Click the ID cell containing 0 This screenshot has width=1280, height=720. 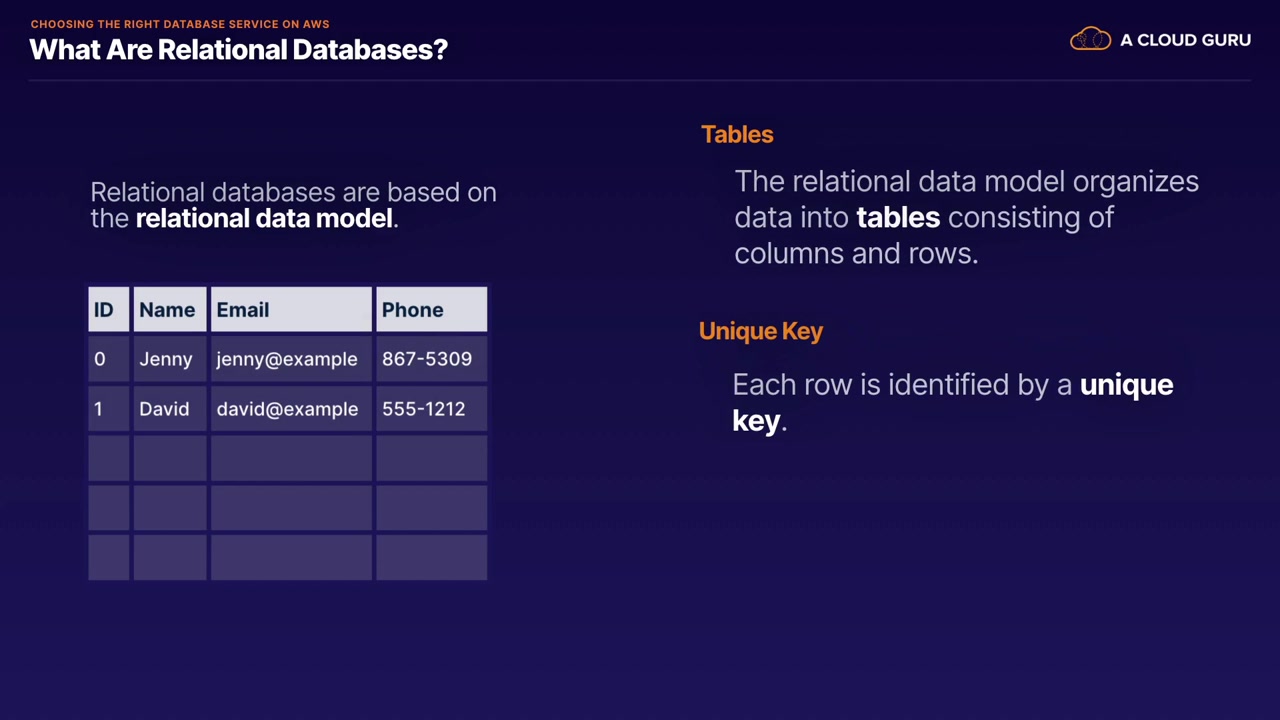point(108,359)
